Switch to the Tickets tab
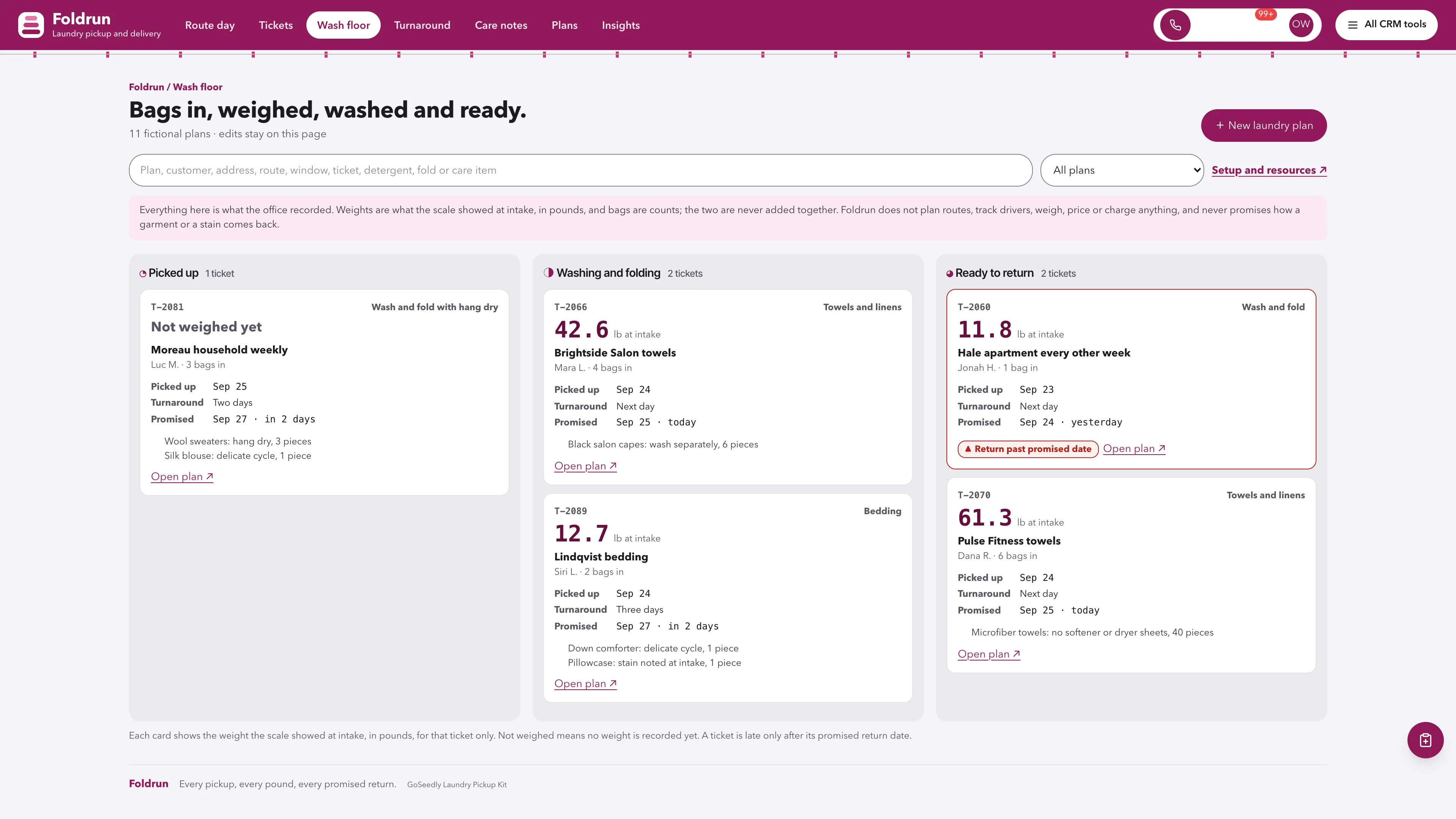The height and width of the screenshot is (819, 1456). point(276,25)
